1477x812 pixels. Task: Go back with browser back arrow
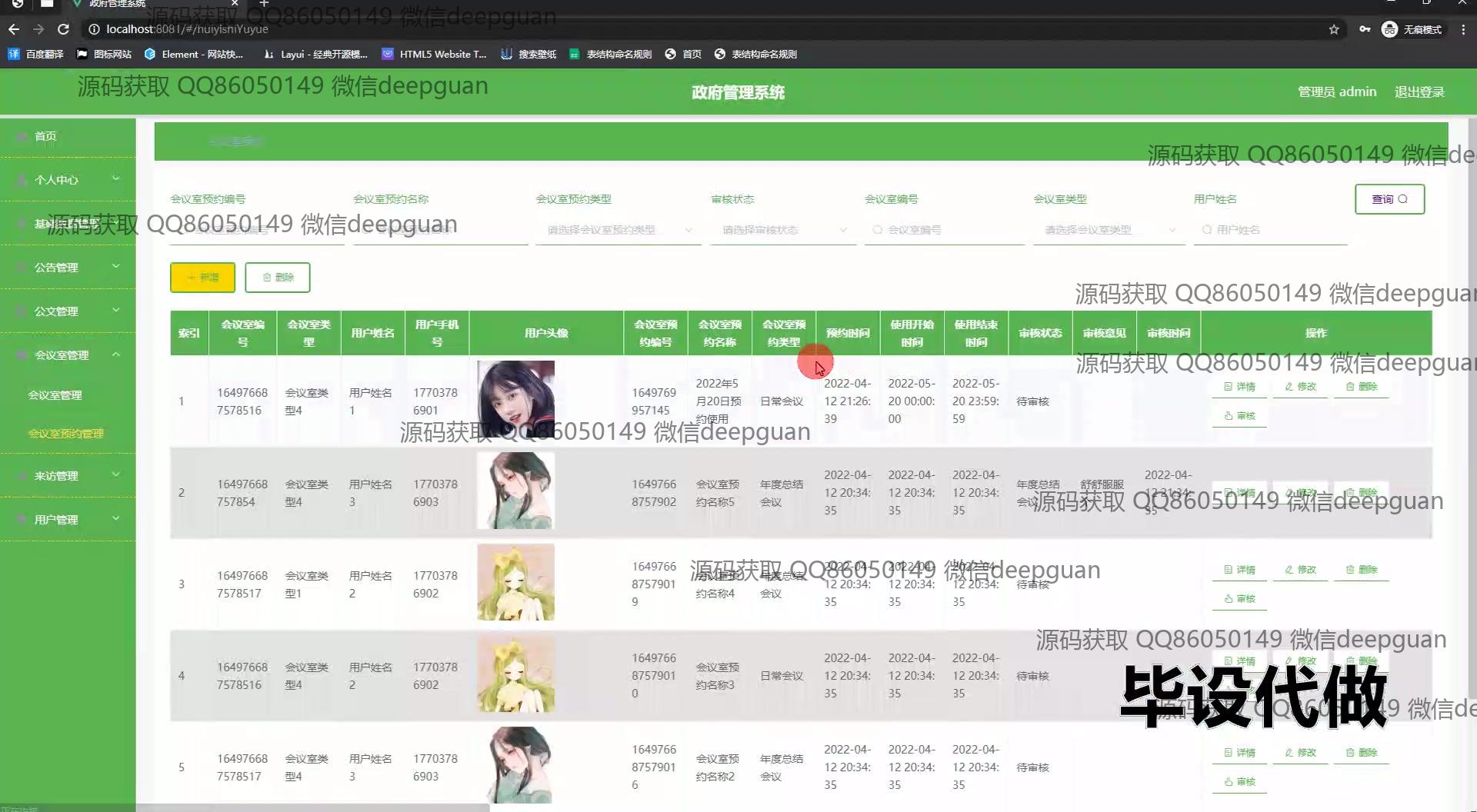click(x=14, y=29)
